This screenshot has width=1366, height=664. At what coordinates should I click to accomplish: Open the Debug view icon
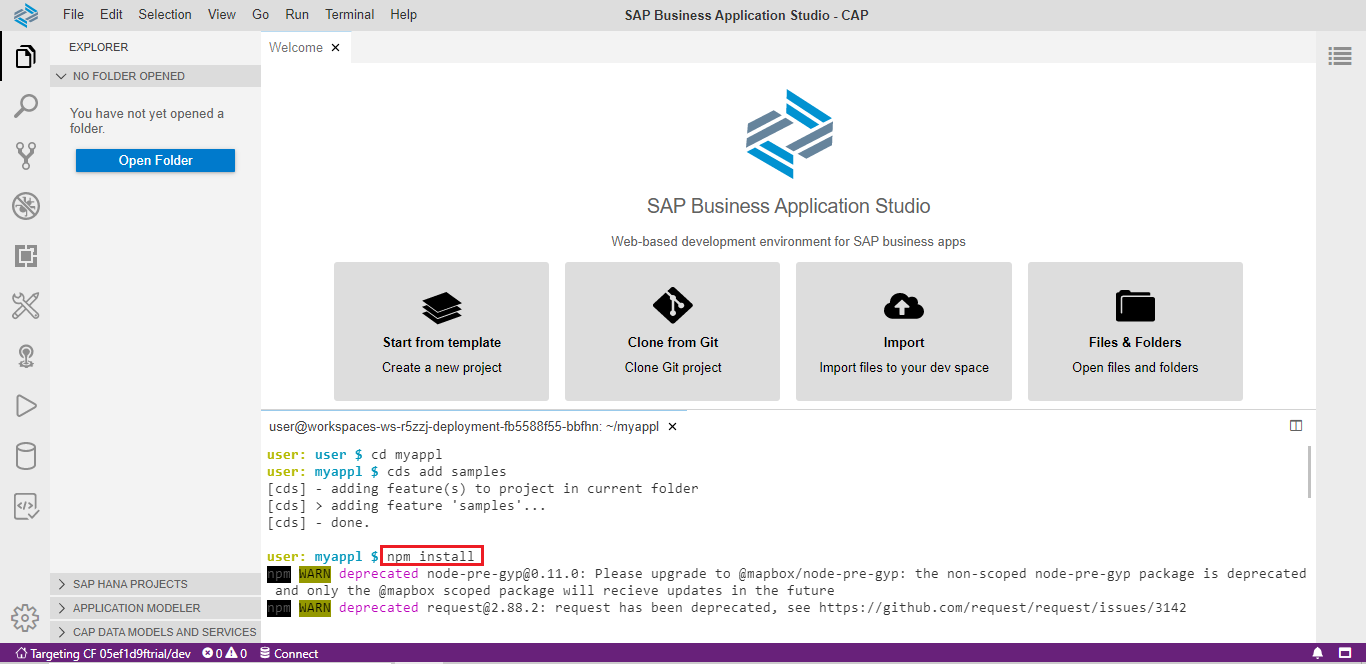(25, 206)
